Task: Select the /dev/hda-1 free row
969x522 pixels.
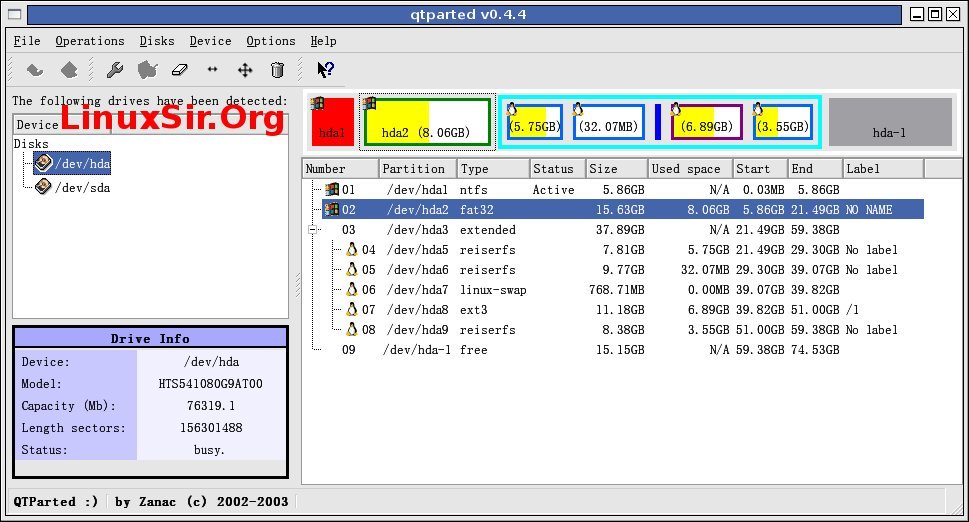Action: [623, 350]
